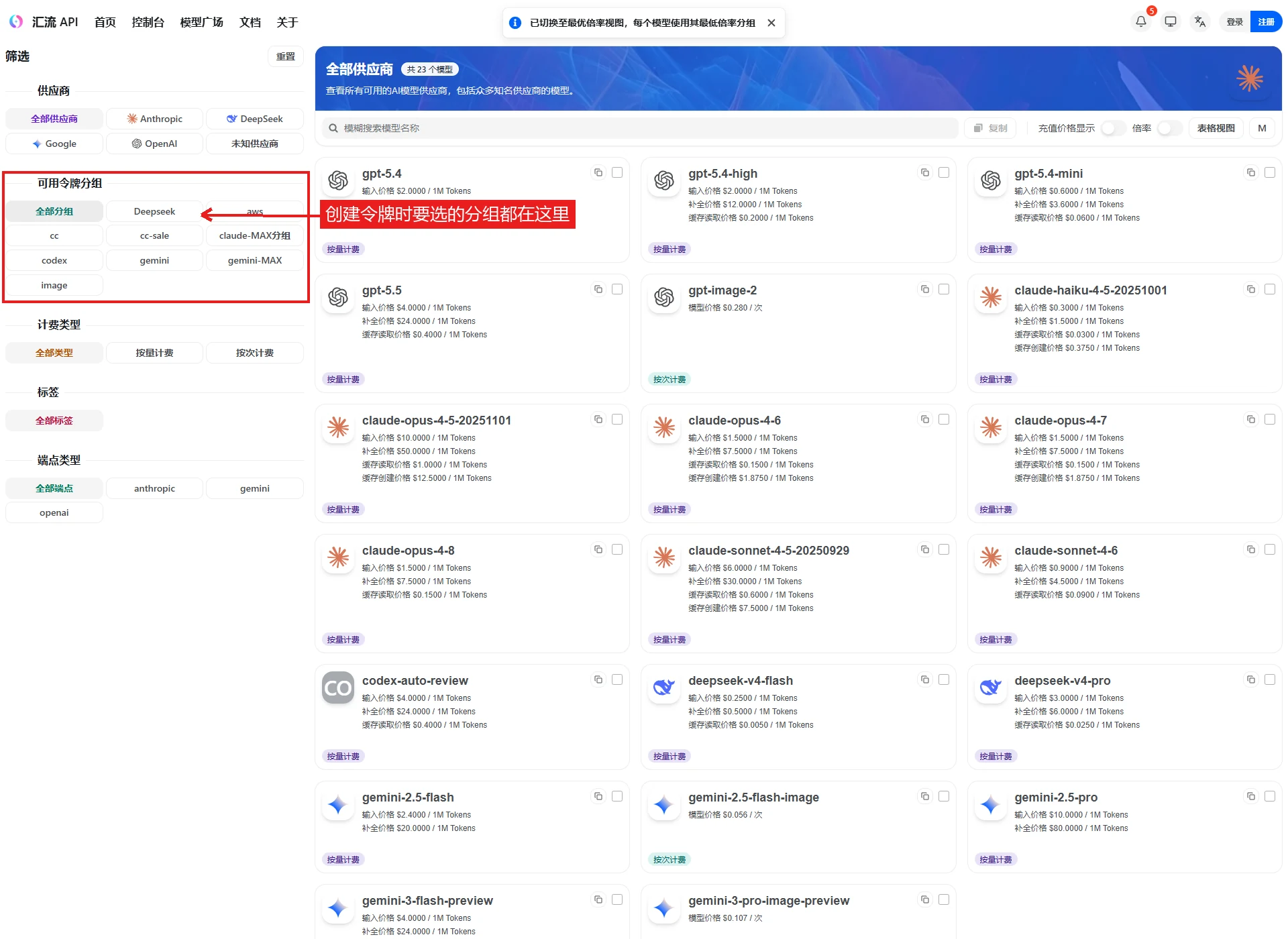Click the deepseek-v4-flash whale icon

(x=664, y=687)
